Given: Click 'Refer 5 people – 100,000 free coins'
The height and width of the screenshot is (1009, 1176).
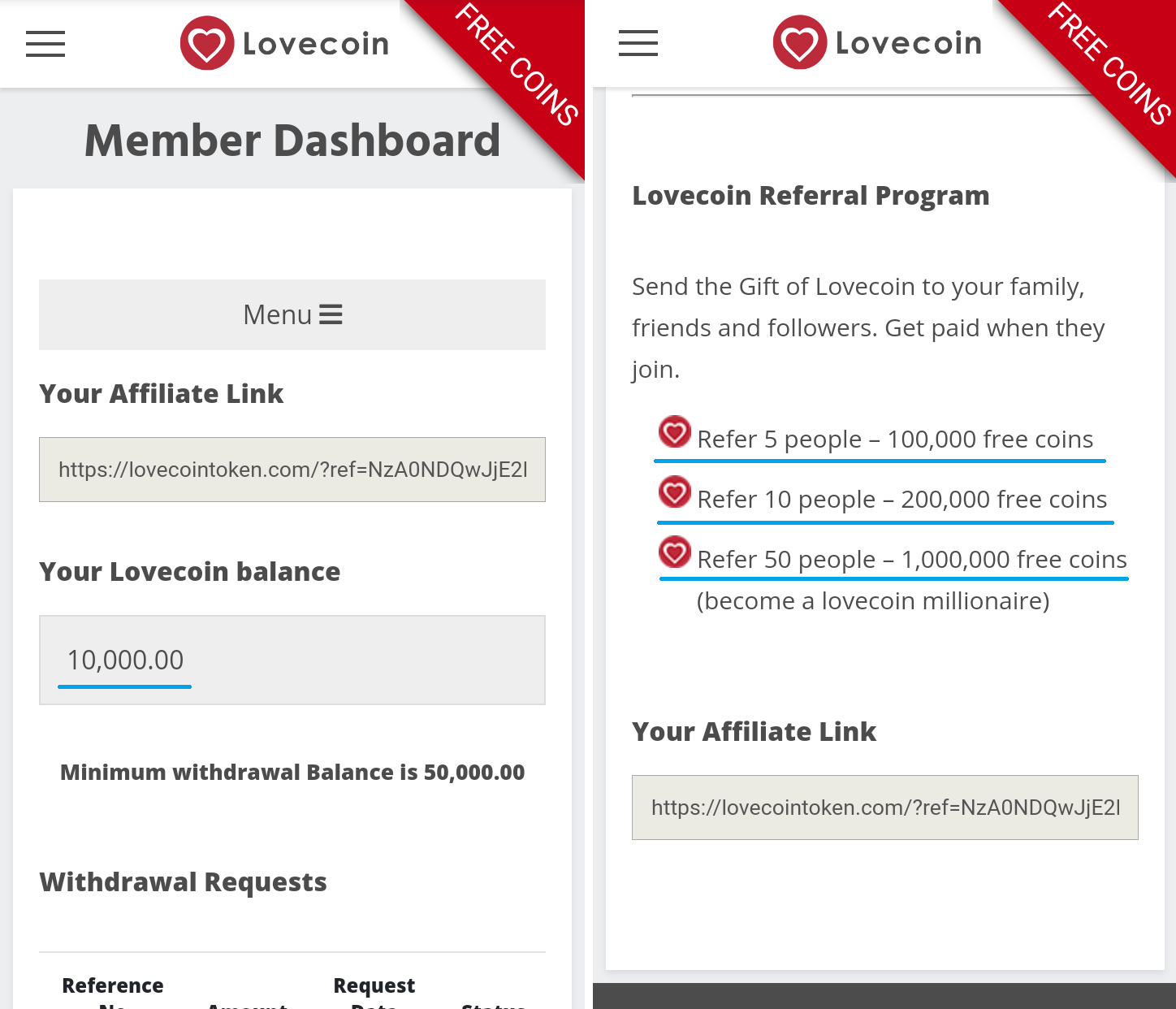Looking at the screenshot, I should (895, 440).
